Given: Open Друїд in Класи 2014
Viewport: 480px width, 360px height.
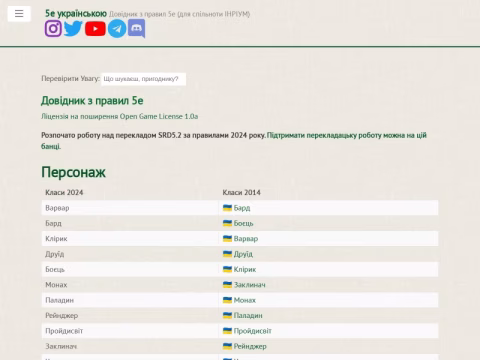Looking at the screenshot, I should (243, 254).
